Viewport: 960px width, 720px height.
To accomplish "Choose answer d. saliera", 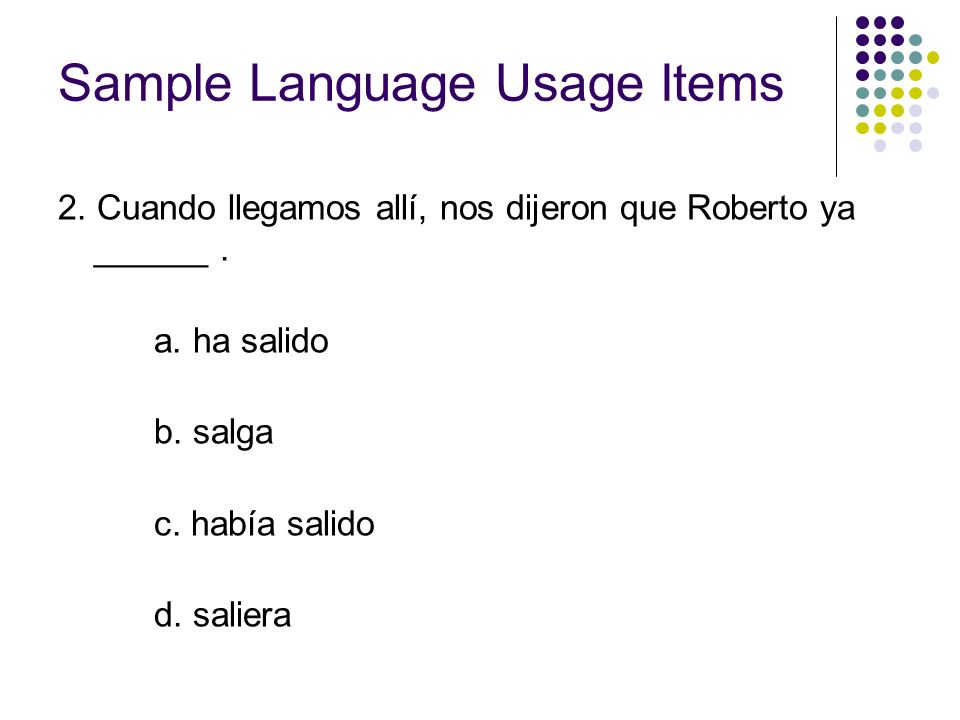I will coord(222,615).
